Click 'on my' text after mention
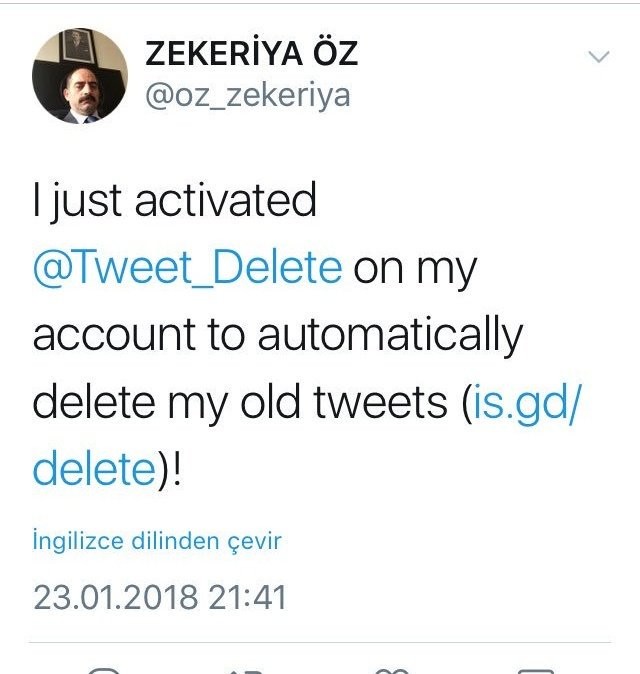Image resolution: width=640 pixels, height=674 pixels. pyautogui.click(x=416, y=268)
